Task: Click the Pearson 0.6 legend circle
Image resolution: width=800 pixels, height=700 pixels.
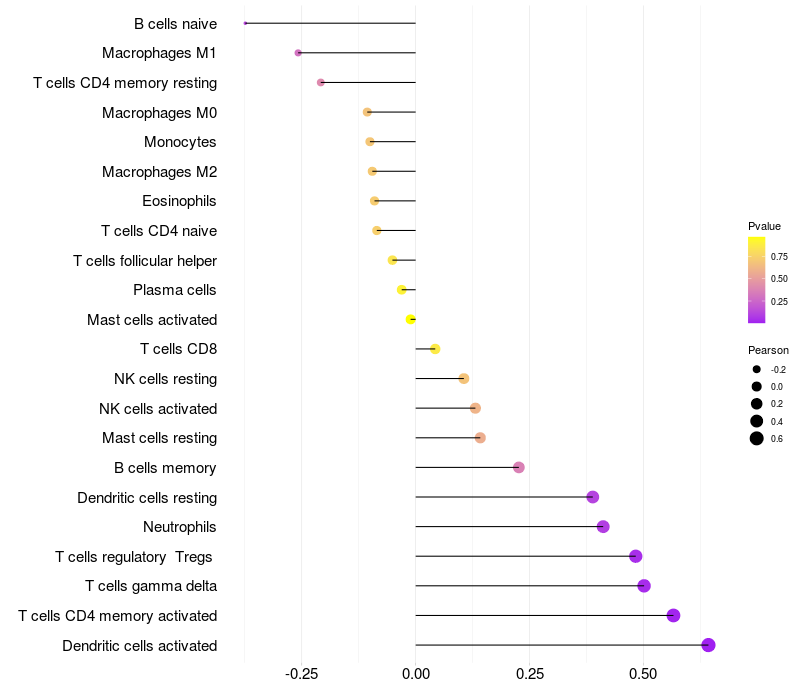Action: coord(757,438)
